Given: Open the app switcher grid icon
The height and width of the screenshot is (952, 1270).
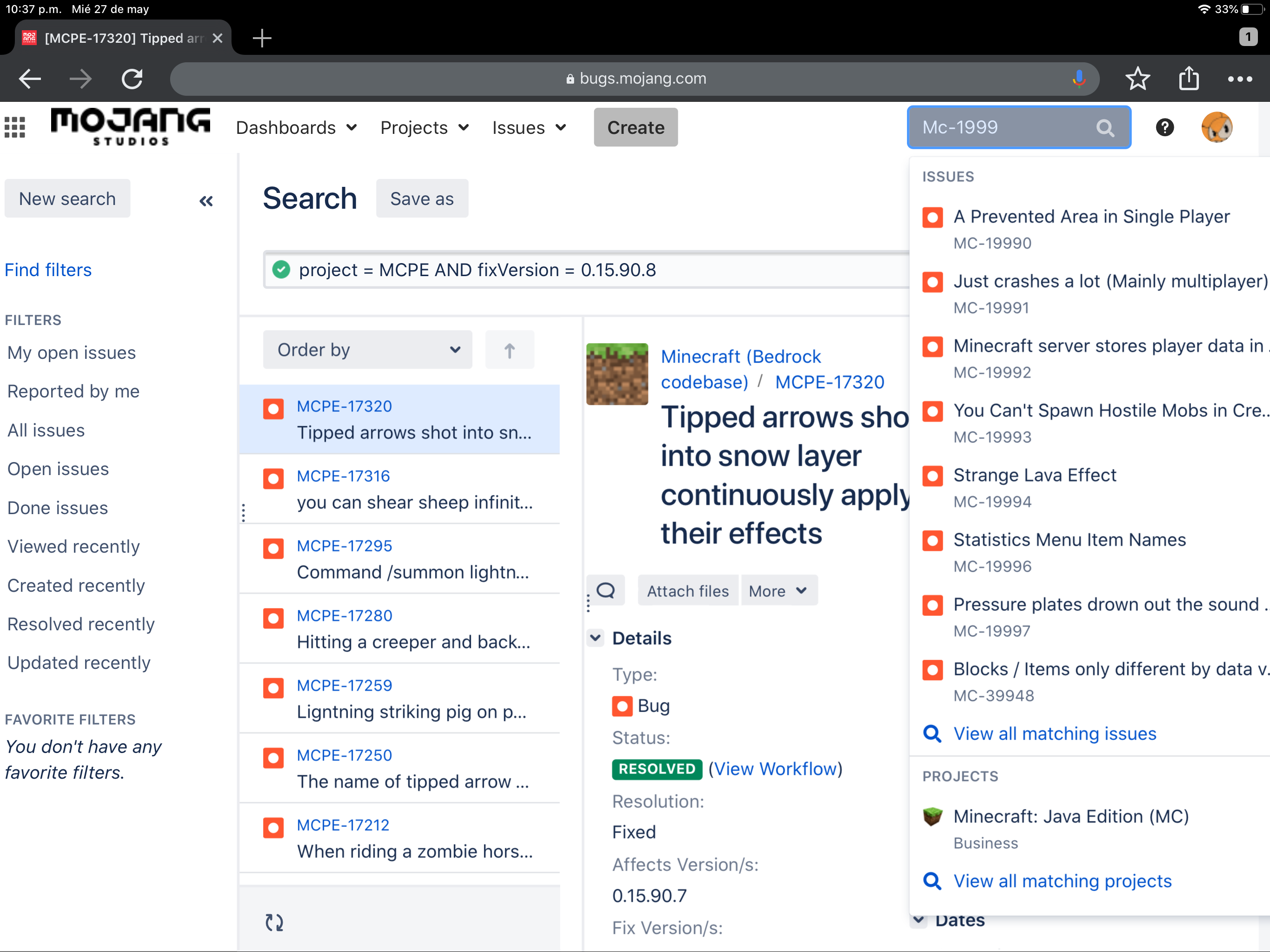Looking at the screenshot, I should click(x=15, y=127).
